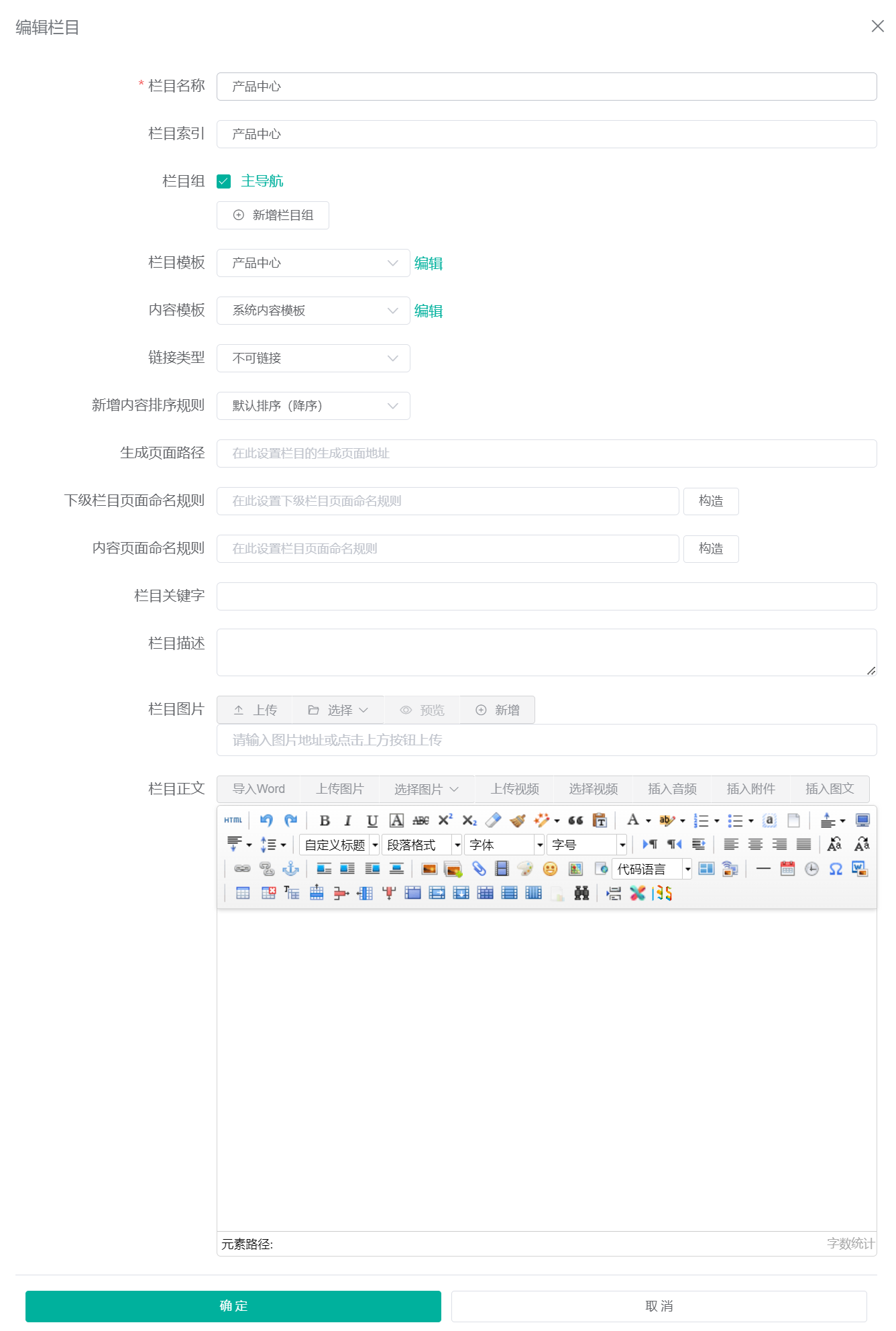The image size is (896, 1331).
Task: Click the undo arrow icon
Action: pos(266,820)
